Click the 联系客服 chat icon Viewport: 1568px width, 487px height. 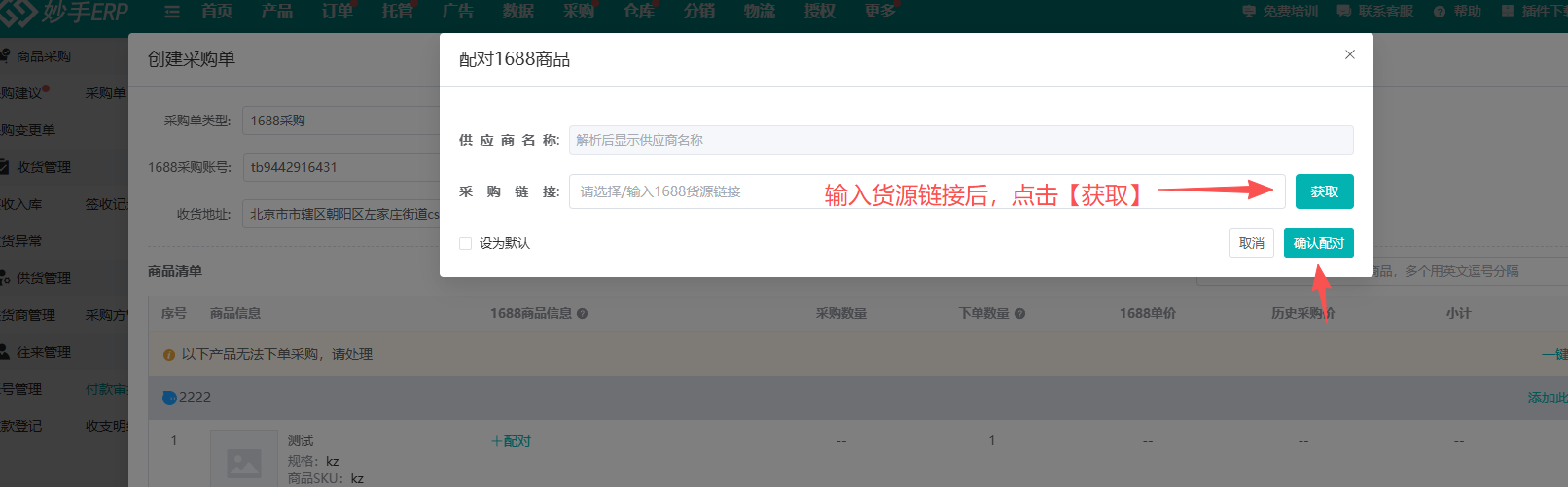pos(1344,12)
